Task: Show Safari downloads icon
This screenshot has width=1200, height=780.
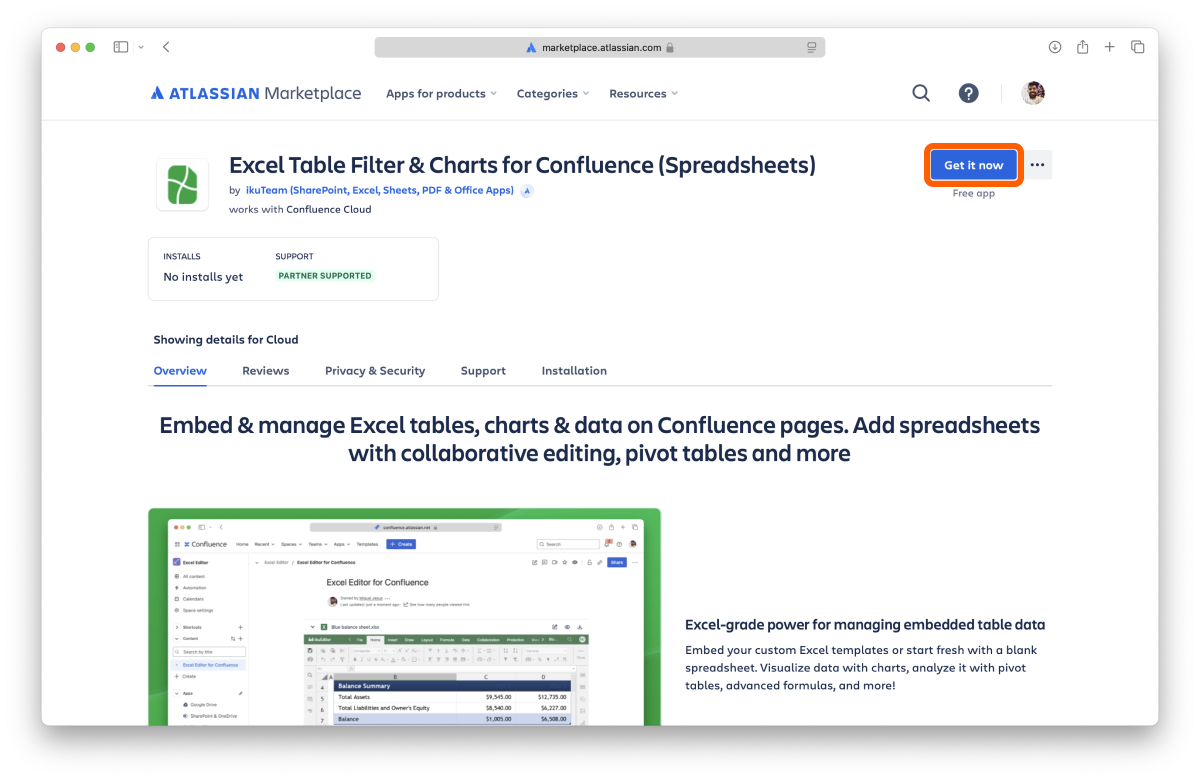Action: (1055, 47)
